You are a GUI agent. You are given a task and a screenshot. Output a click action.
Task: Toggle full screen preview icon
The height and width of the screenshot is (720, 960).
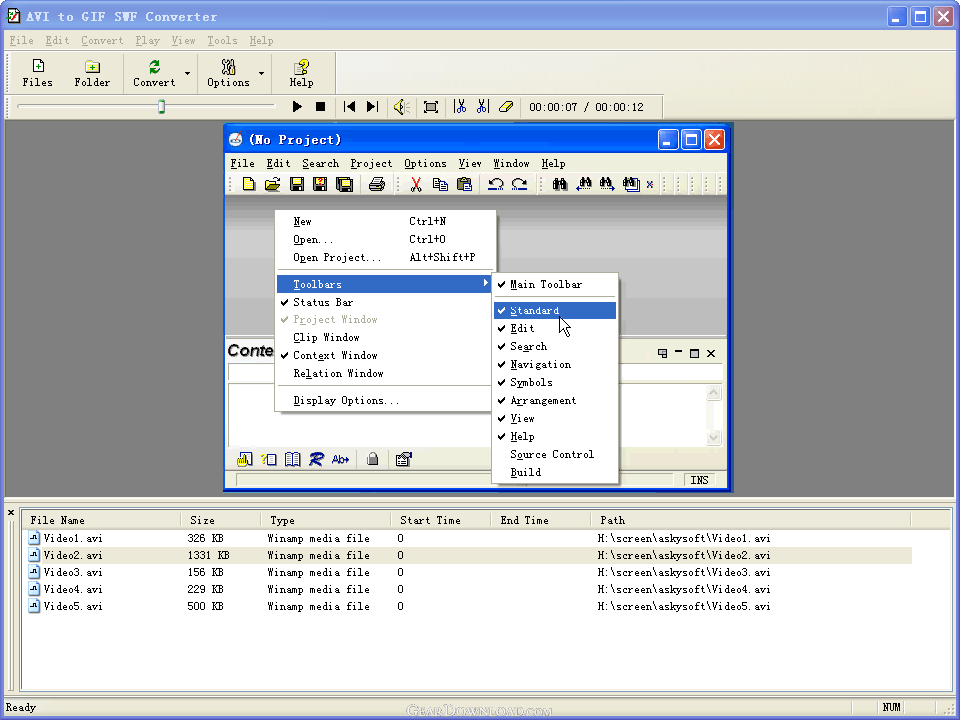(x=431, y=107)
